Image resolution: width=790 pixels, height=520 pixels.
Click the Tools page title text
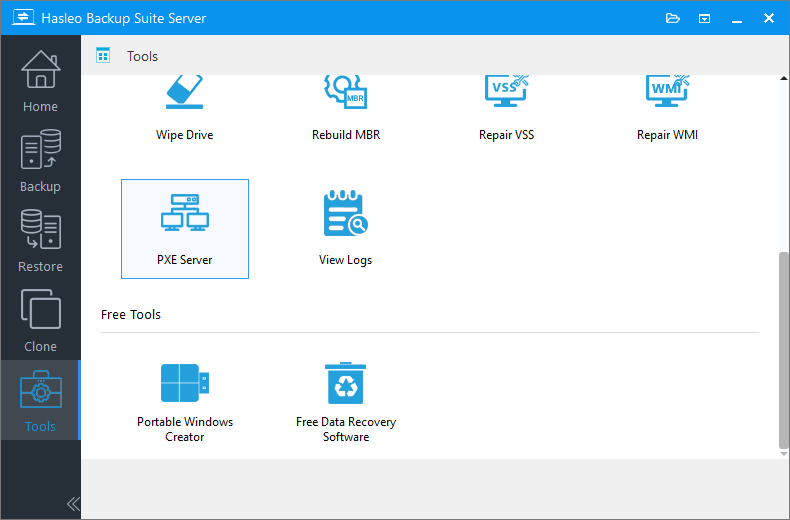click(142, 56)
